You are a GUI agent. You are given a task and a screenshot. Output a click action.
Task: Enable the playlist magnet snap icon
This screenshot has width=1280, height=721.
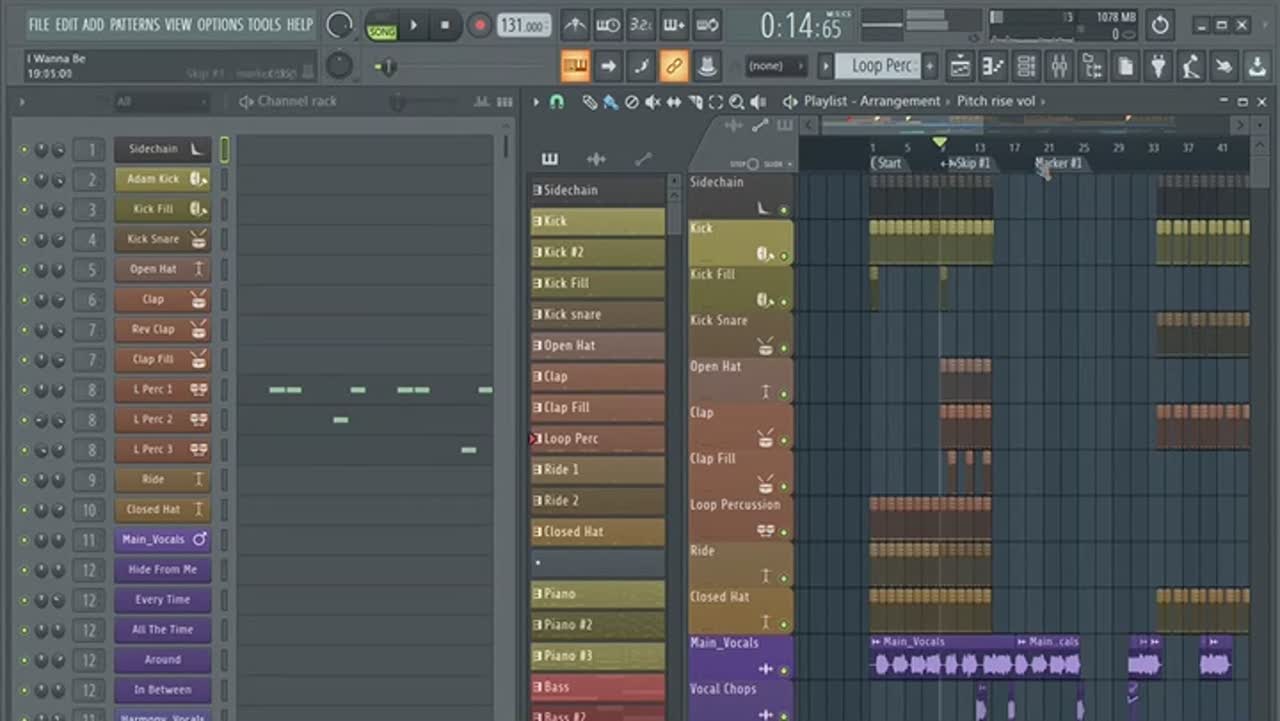557,102
